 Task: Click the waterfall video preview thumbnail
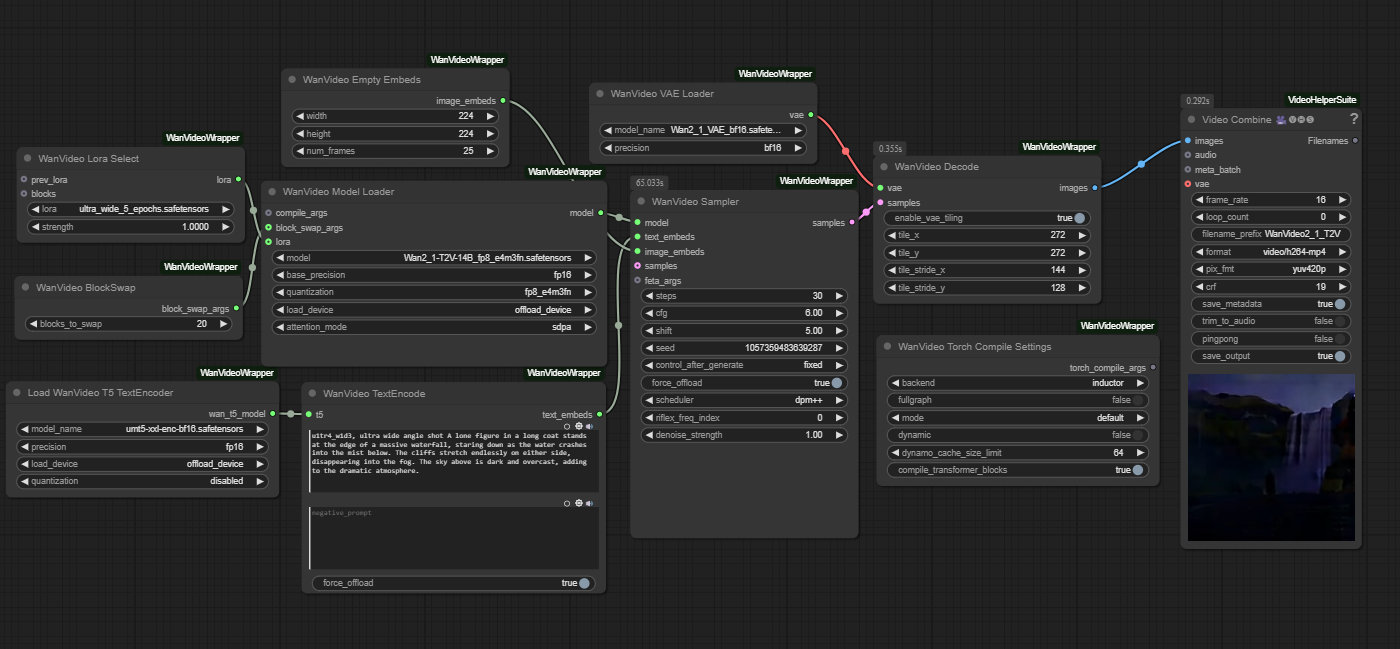tap(1270, 457)
